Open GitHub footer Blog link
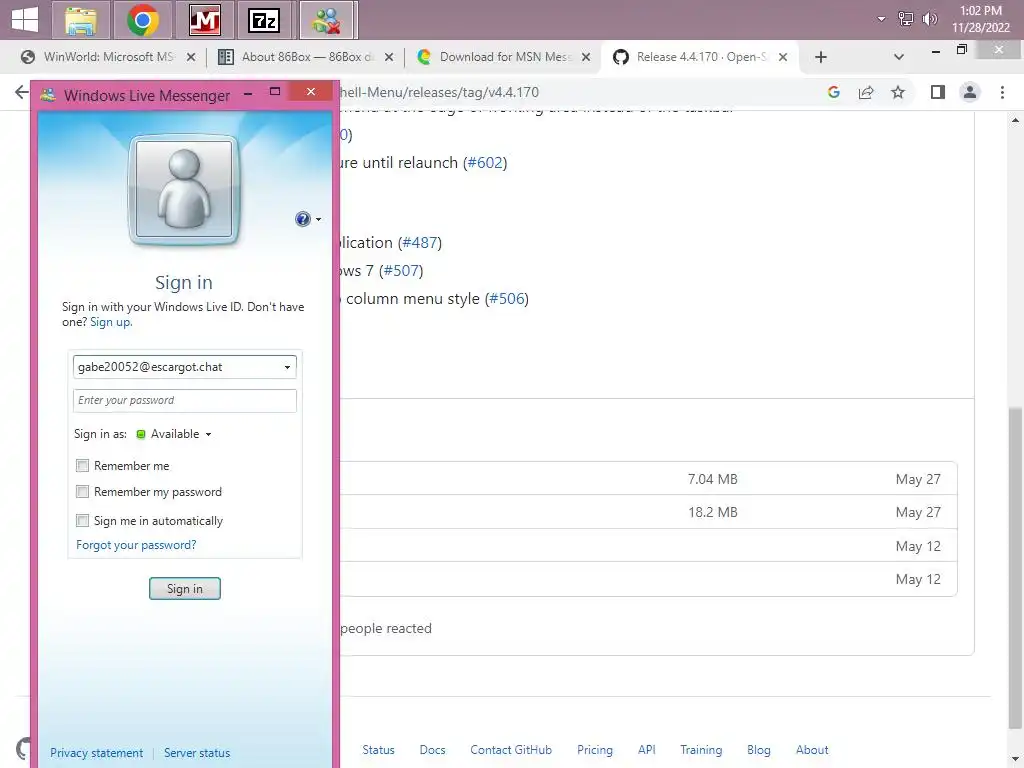 759,750
